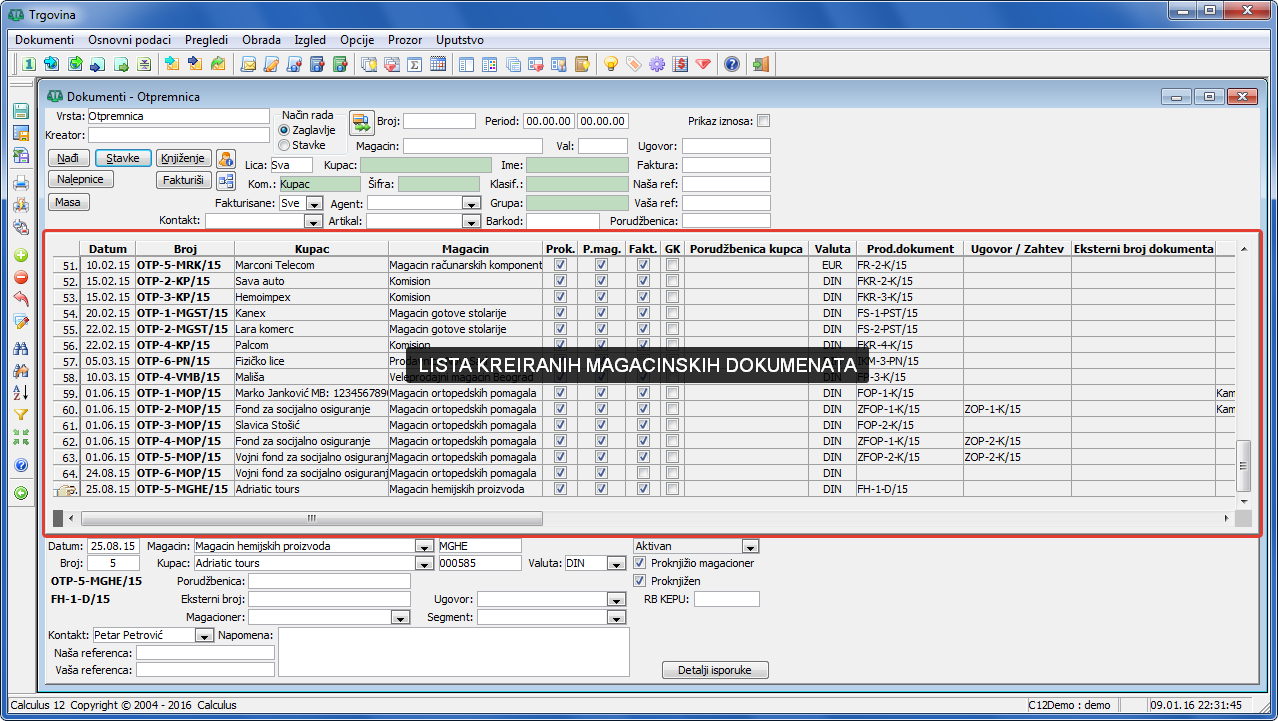
Task: Click the sigma sum icon in main toolbar
Action: [x=414, y=65]
